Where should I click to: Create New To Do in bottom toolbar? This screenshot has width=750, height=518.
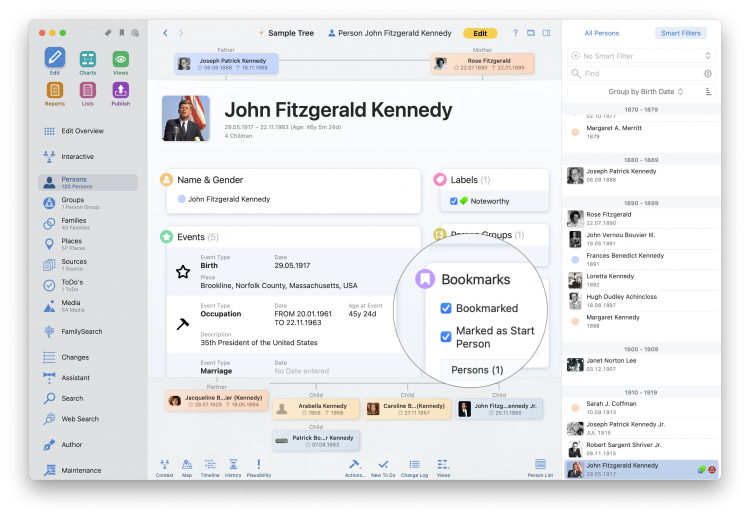(x=383, y=468)
